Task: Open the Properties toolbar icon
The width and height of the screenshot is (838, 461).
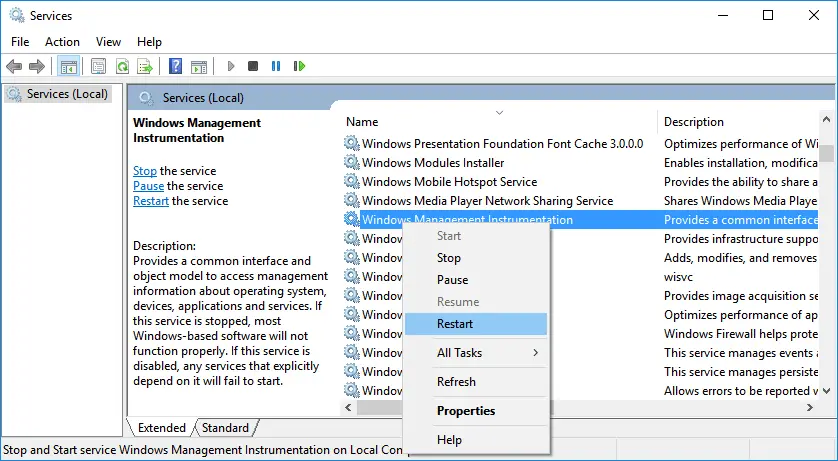Action: pos(98,66)
